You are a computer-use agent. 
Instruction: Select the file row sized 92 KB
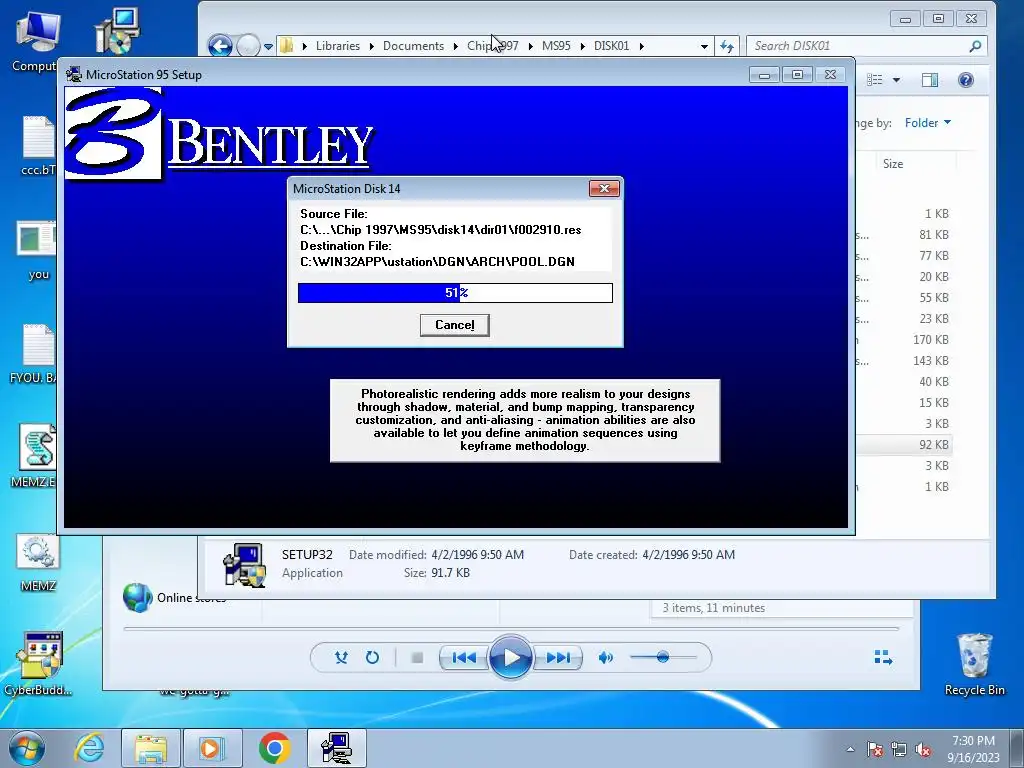pos(904,445)
